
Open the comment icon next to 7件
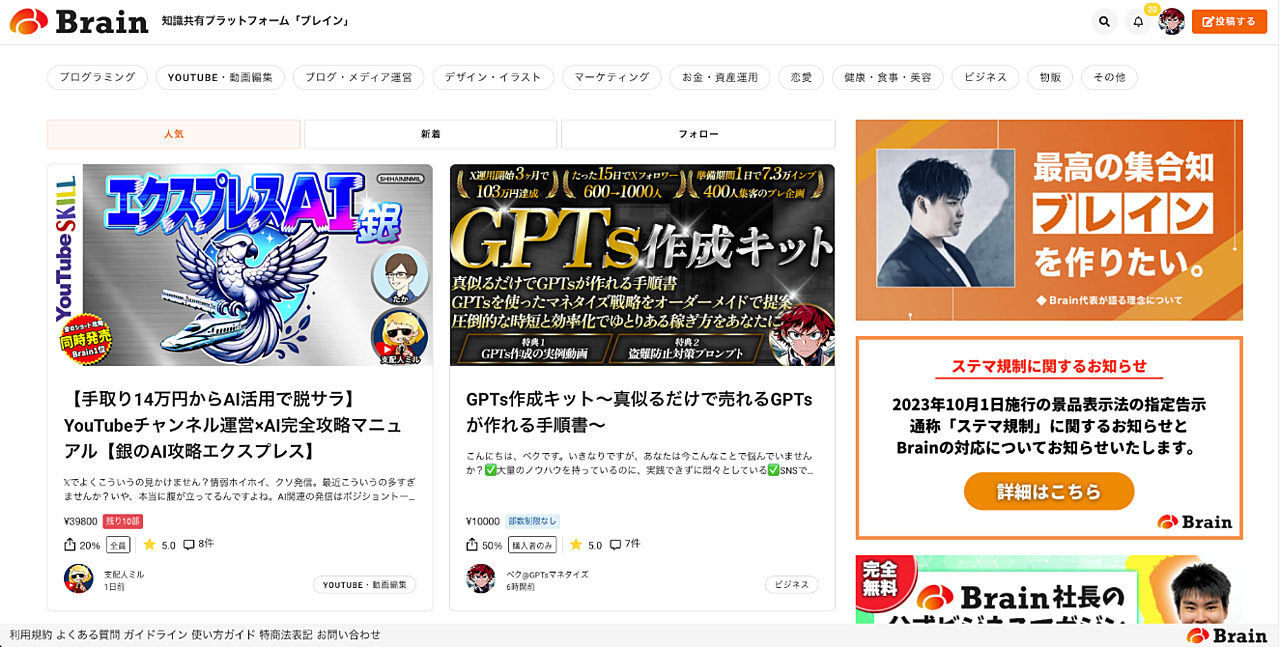pos(615,545)
